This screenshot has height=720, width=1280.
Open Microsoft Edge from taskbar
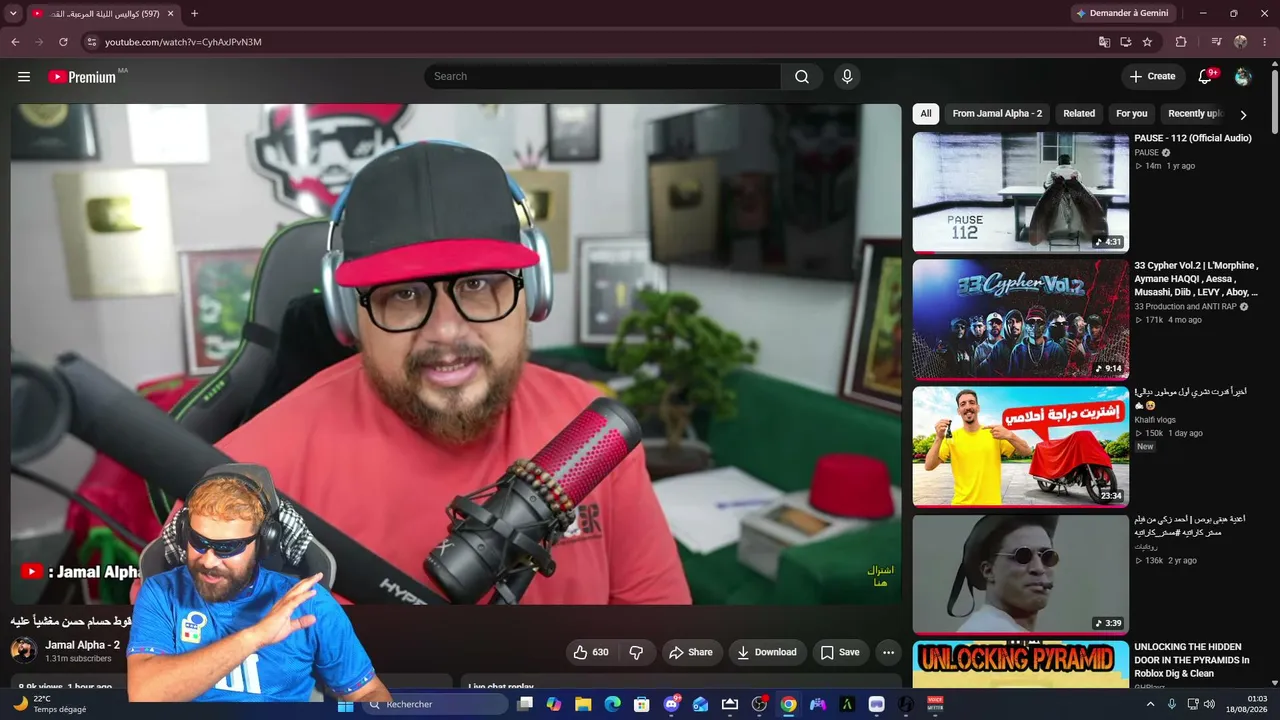coord(612,705)
